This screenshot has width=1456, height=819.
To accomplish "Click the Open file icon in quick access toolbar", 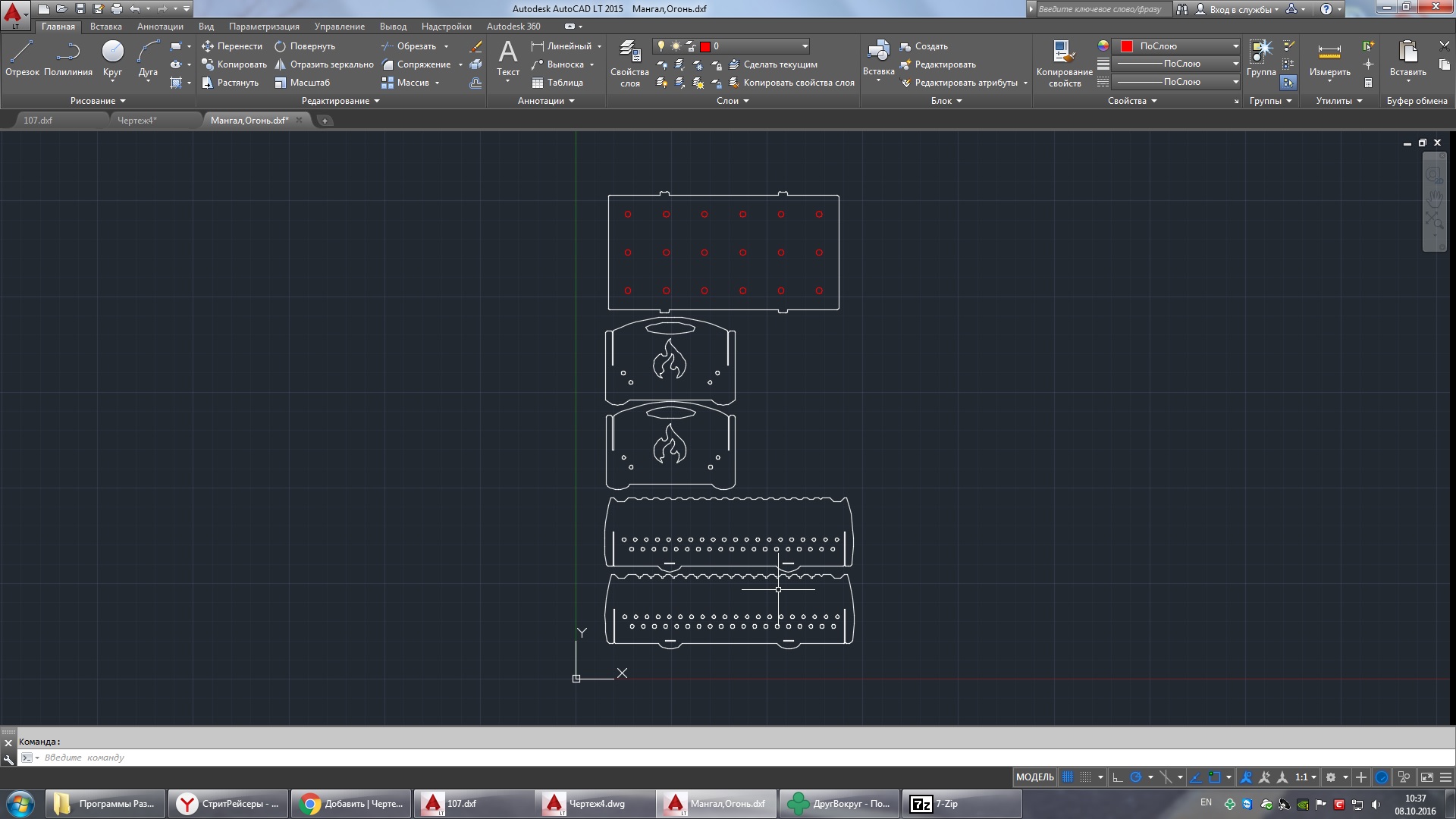I will (x=62, y=9).
